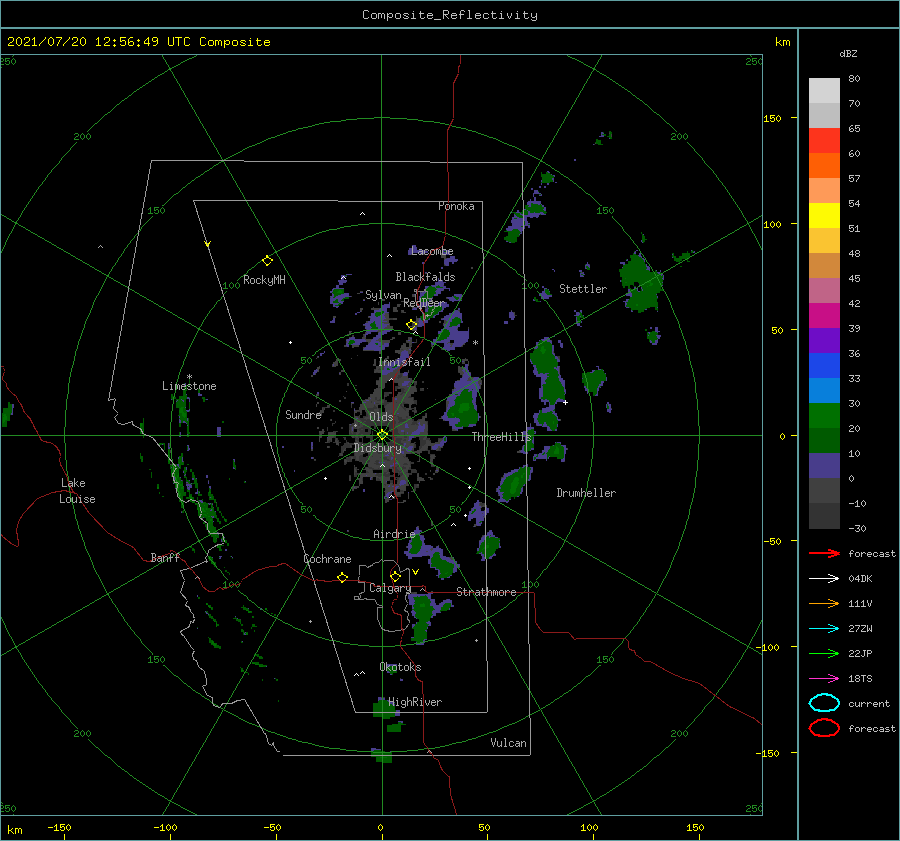900x841 pixels.
Task: Click the Limestone label on map
Action: pyautogui.click(x=189, y=386)
